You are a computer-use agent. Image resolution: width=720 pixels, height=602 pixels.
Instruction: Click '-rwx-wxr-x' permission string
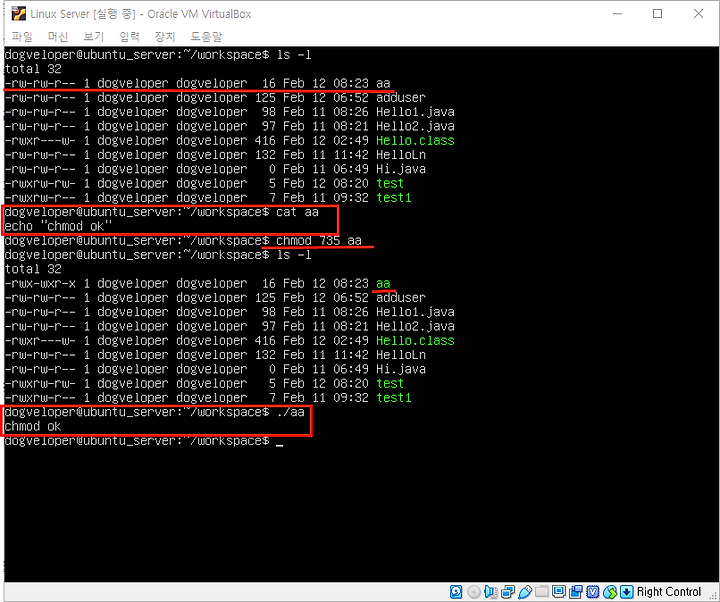[40, 283]
